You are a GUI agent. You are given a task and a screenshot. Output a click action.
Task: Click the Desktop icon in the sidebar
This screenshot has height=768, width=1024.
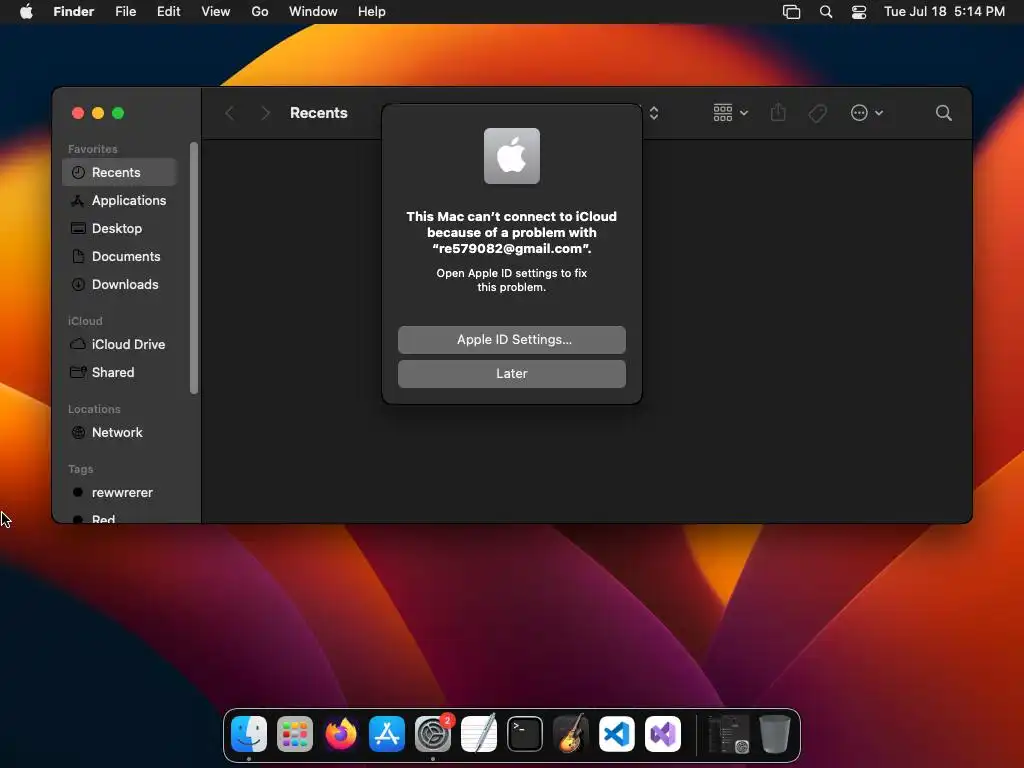click(x=78, y=229)
